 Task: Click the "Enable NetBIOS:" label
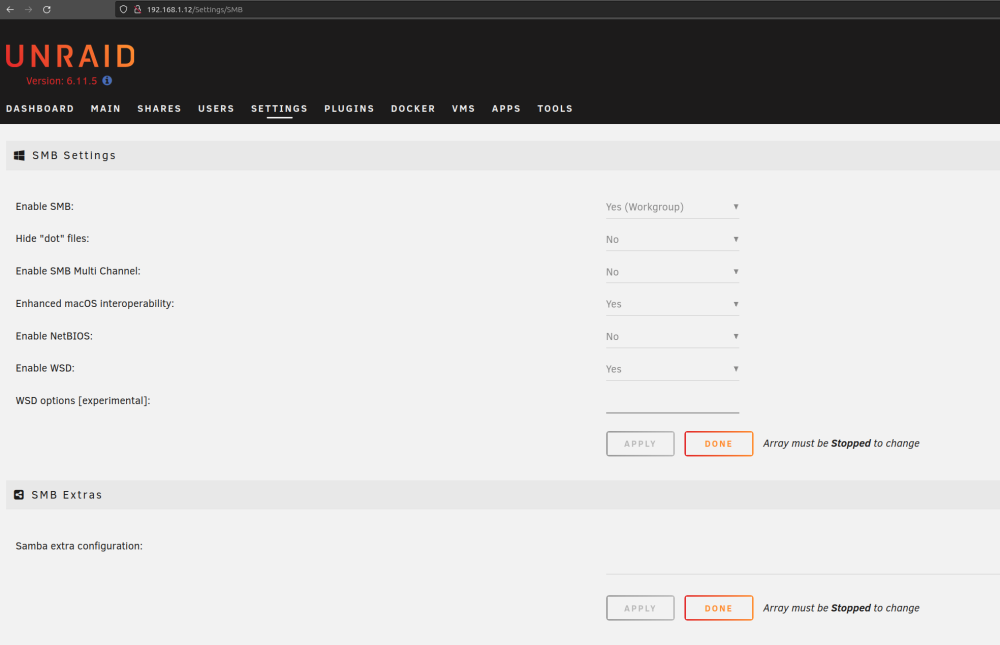click(x=54, y=336)
